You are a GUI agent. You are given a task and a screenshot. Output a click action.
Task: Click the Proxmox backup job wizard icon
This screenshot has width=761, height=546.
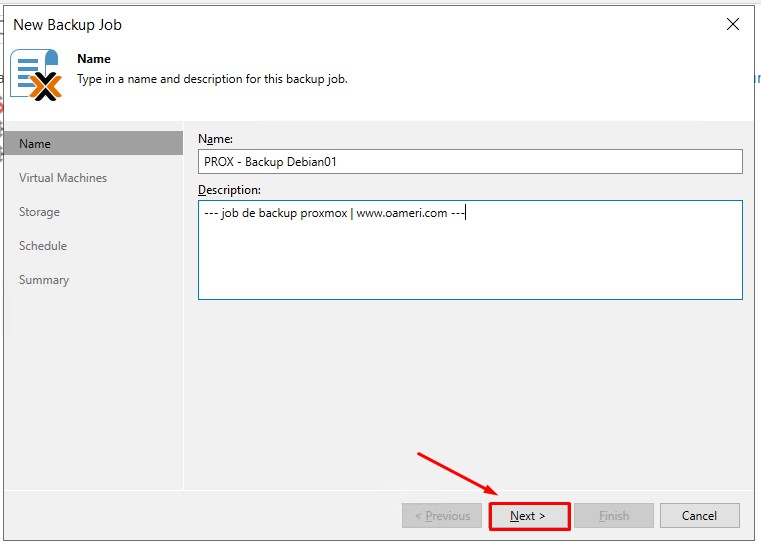click(x=36, y=75)
